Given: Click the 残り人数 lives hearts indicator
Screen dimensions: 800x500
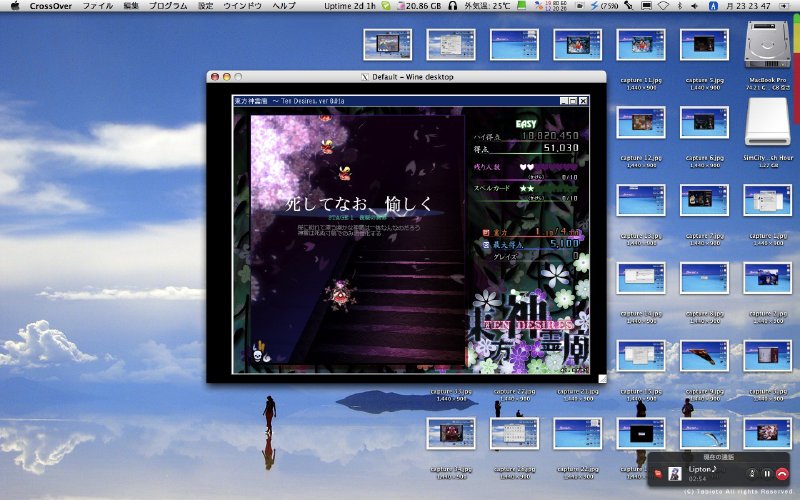Looking at the screenshot, I should tap(548, 167).
